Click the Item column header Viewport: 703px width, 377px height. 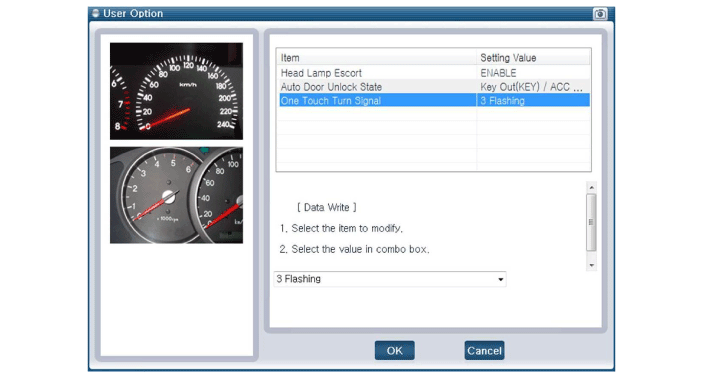377,57
